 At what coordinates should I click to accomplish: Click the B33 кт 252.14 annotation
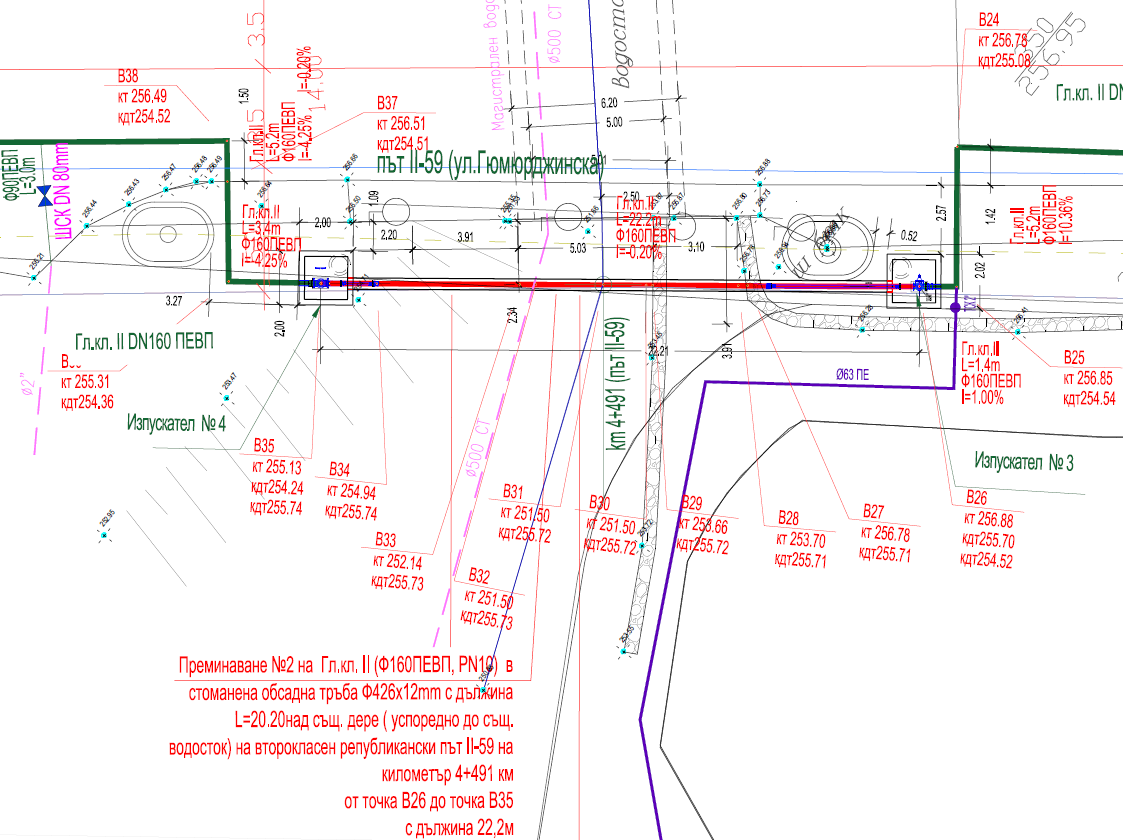tap(398, 561)
